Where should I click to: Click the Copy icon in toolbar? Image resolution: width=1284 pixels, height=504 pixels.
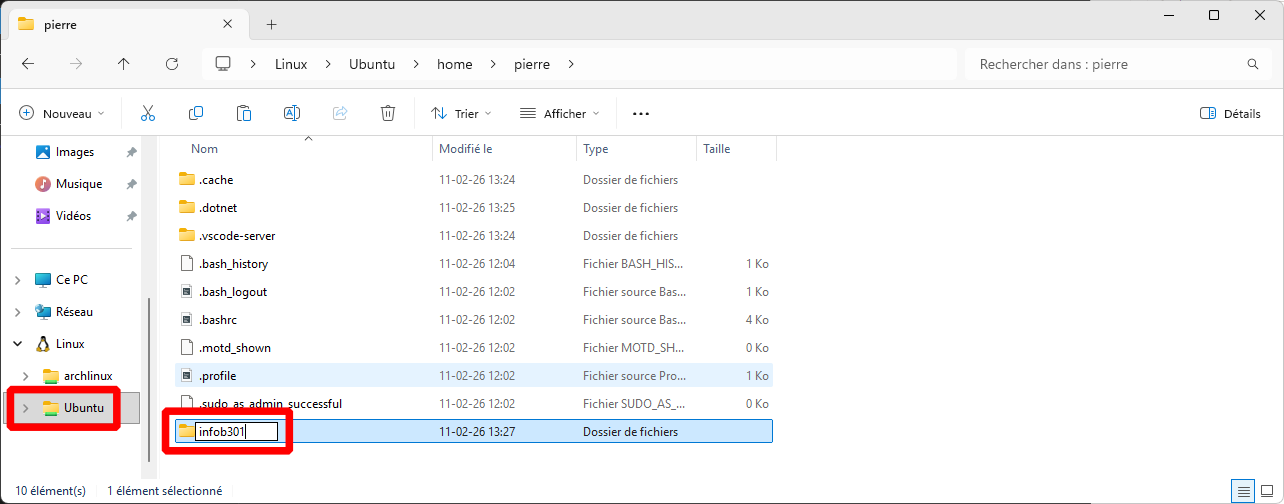point(196,114)
